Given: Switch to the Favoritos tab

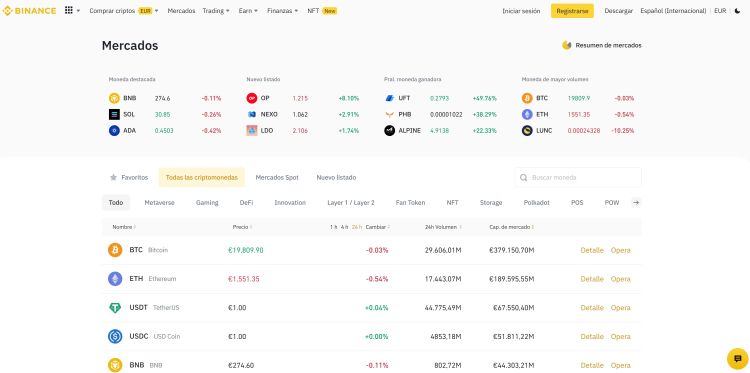Looking at the screenshot, I should coord(129,177).
